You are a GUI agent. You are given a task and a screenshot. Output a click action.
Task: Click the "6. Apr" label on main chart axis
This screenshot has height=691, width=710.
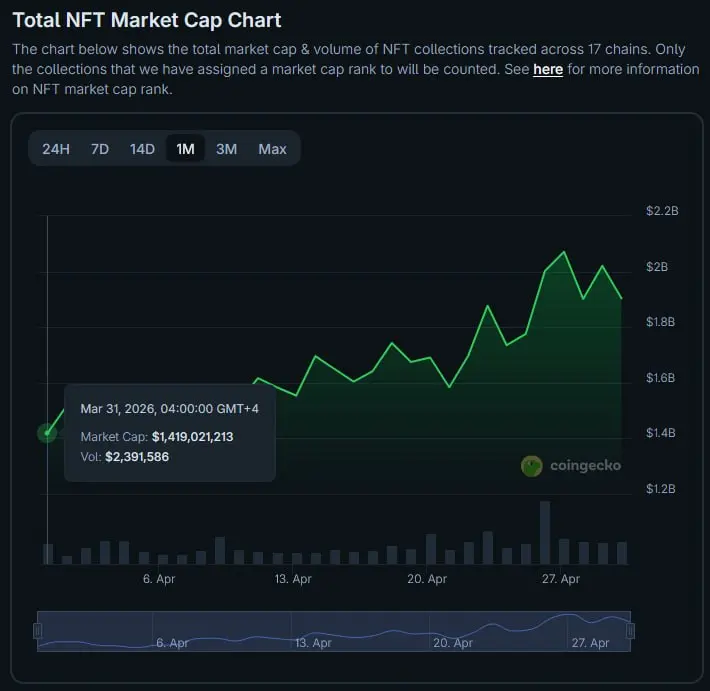coord(160,579)
